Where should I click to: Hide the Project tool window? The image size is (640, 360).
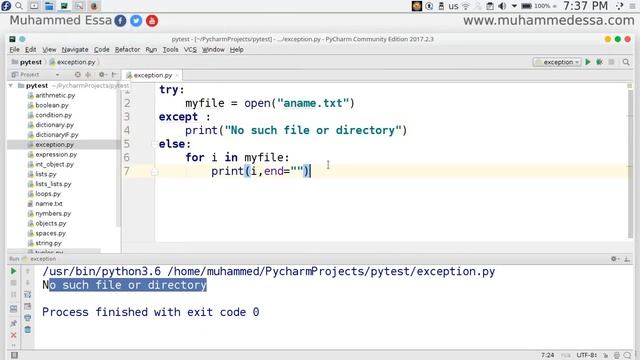pos(114,75)
